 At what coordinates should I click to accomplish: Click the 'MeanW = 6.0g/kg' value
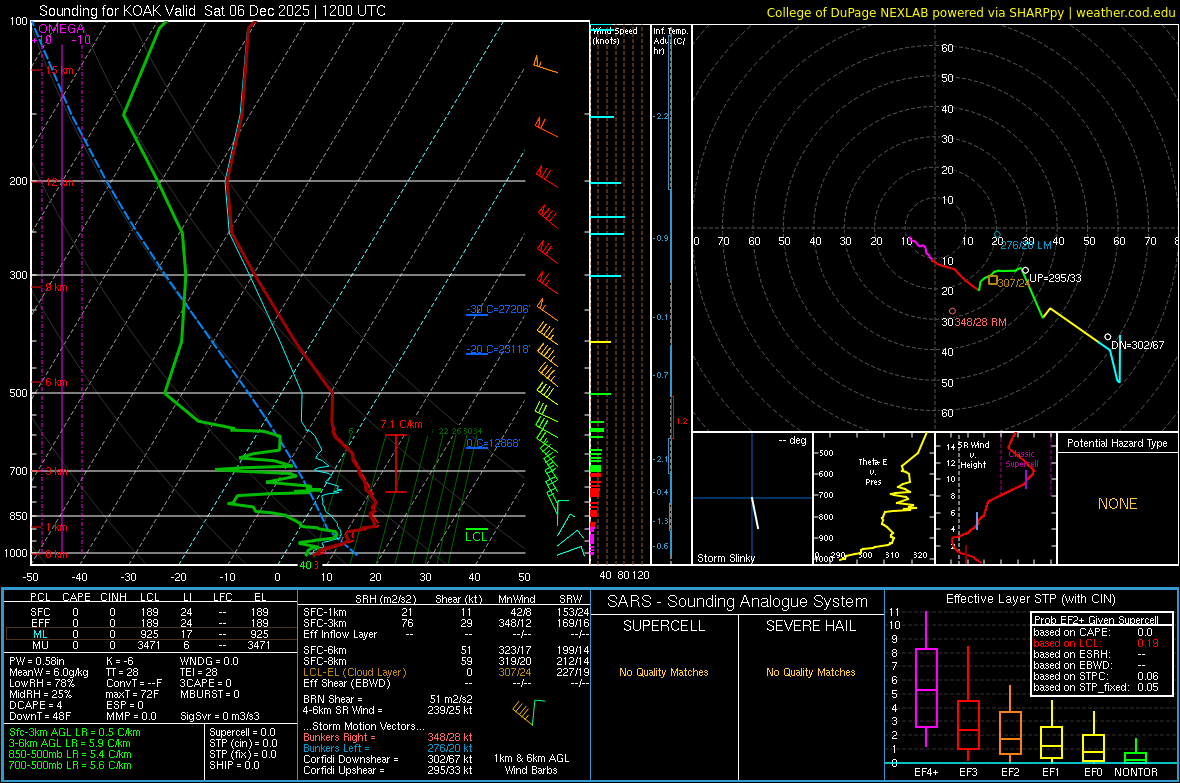48,672
